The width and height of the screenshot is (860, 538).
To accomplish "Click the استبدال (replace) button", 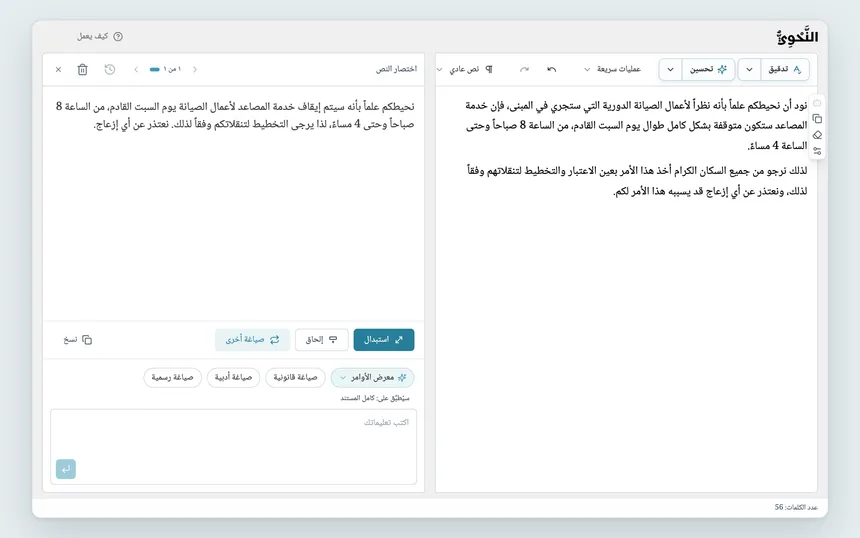I will coord(384,339).
